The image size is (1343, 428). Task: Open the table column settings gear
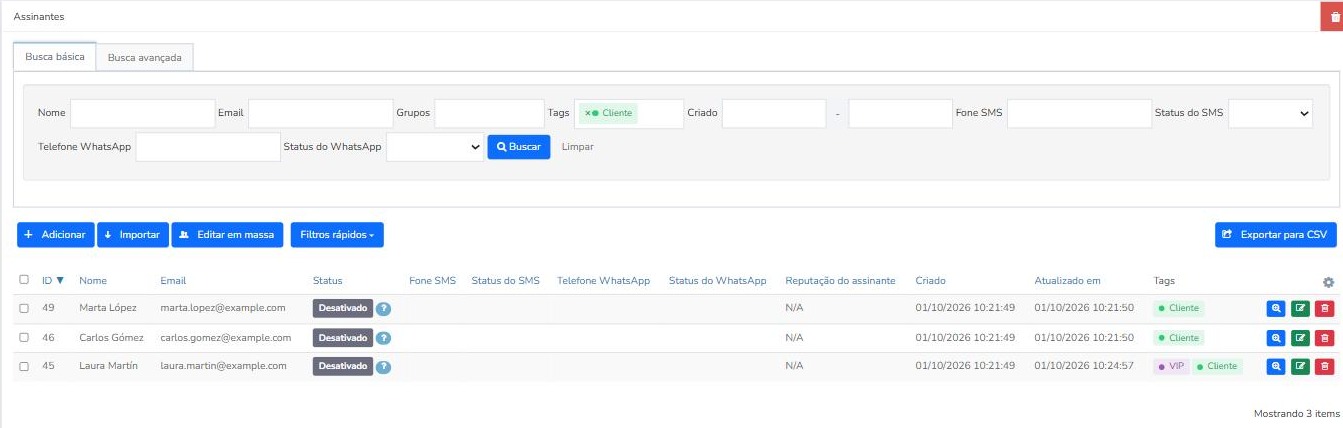[1328, 283]
